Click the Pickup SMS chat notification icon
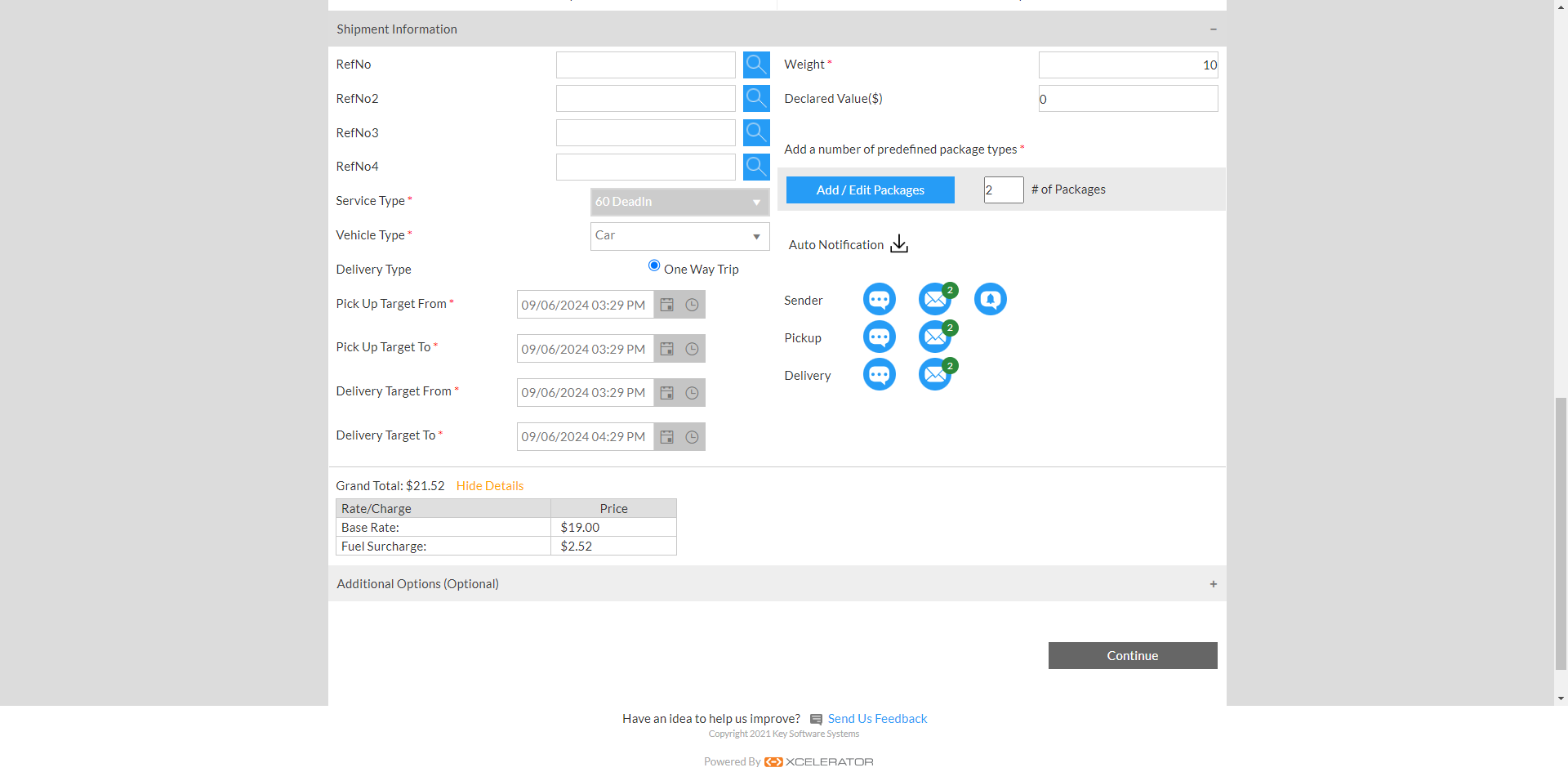 [x=880, y=337]
